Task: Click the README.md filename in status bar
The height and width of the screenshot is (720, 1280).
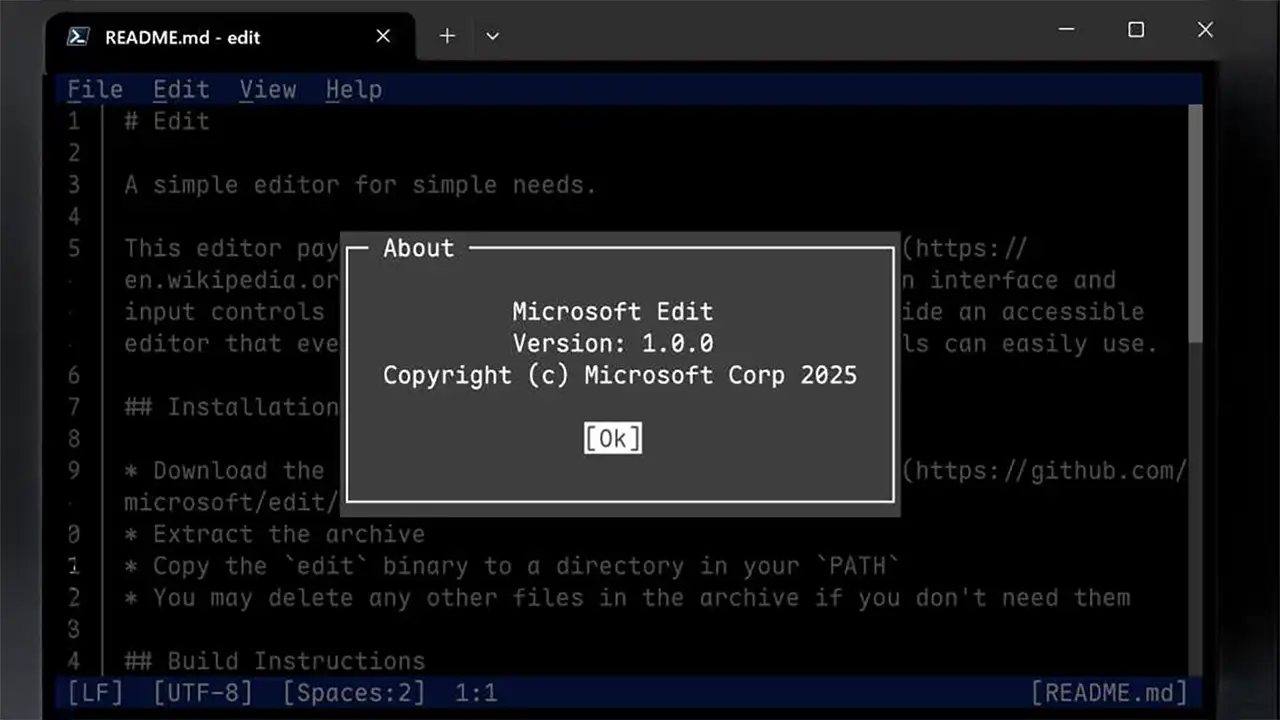Action: tap(1109, 692)
